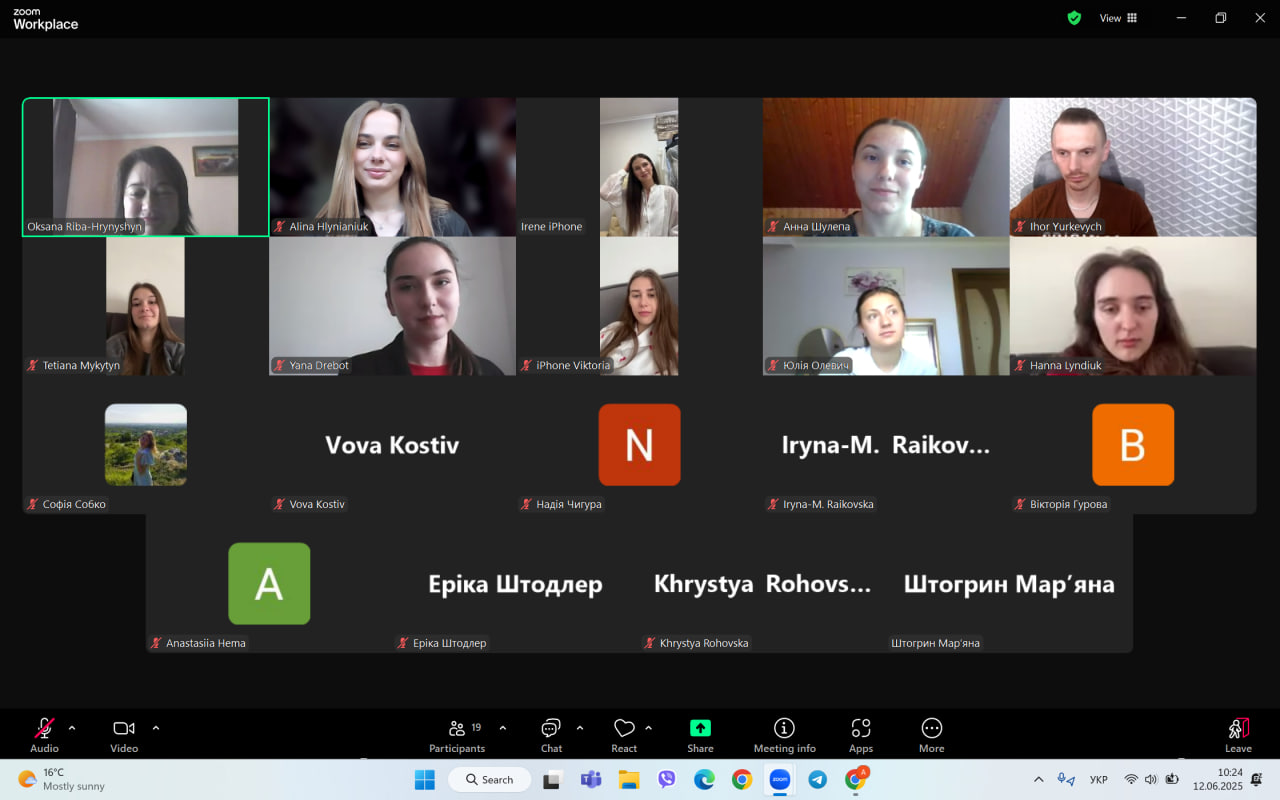Click the Windows taskbar Search box
This screenshot has width=1280, height=800.
491,780
